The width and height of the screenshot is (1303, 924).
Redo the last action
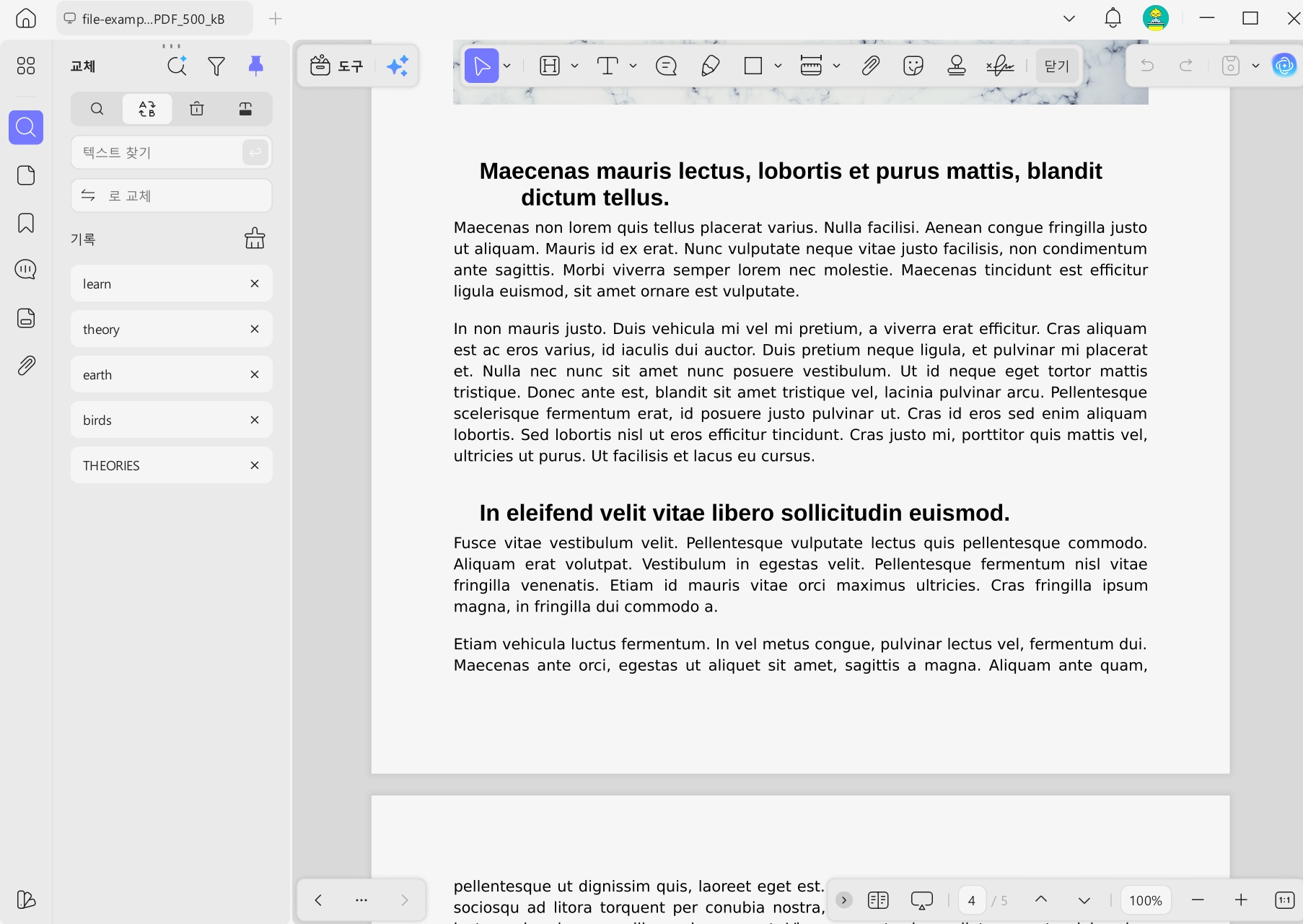pos(1185,66)
